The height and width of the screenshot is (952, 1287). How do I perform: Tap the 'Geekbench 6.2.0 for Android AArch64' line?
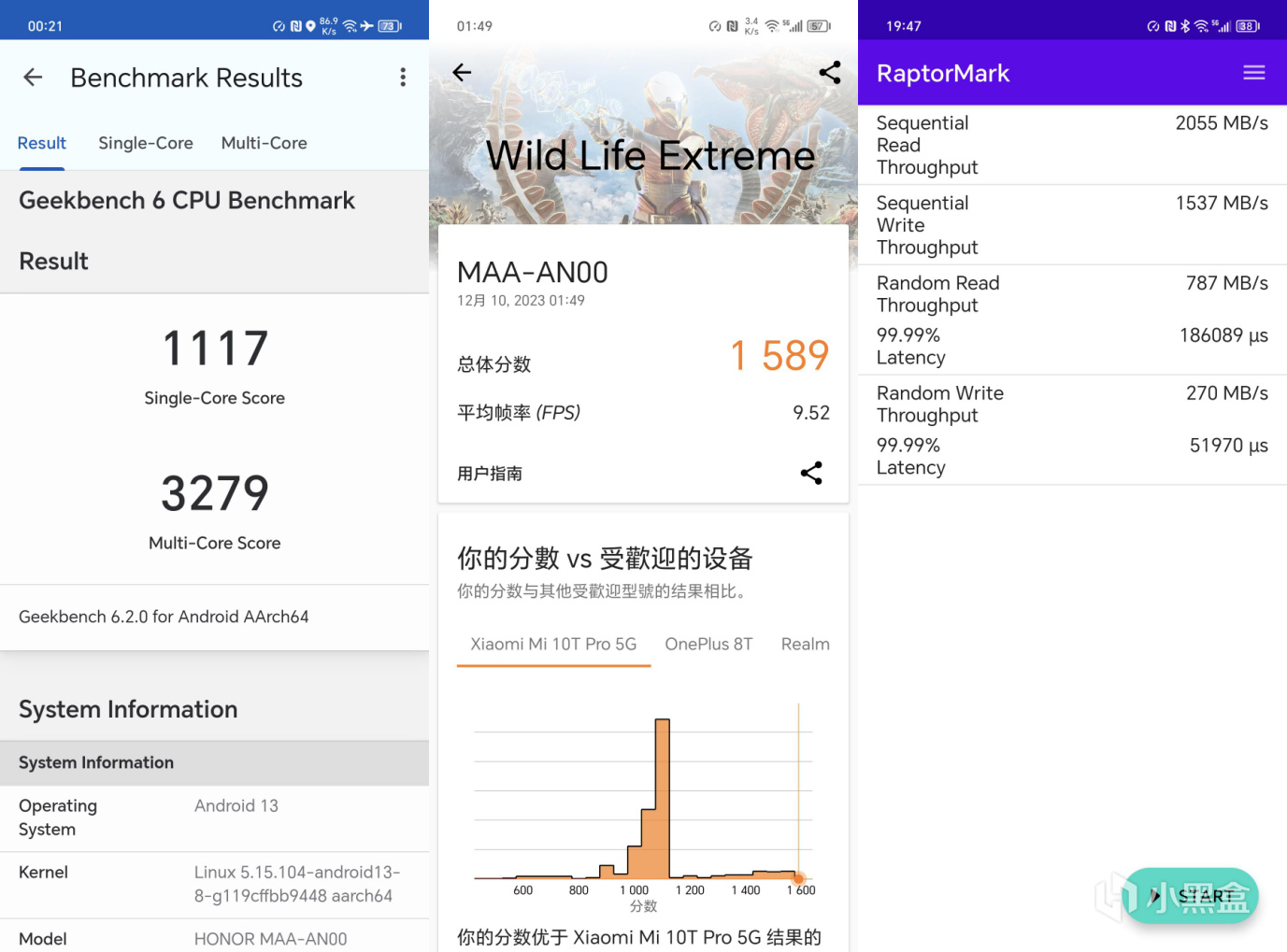pos(164,617)
